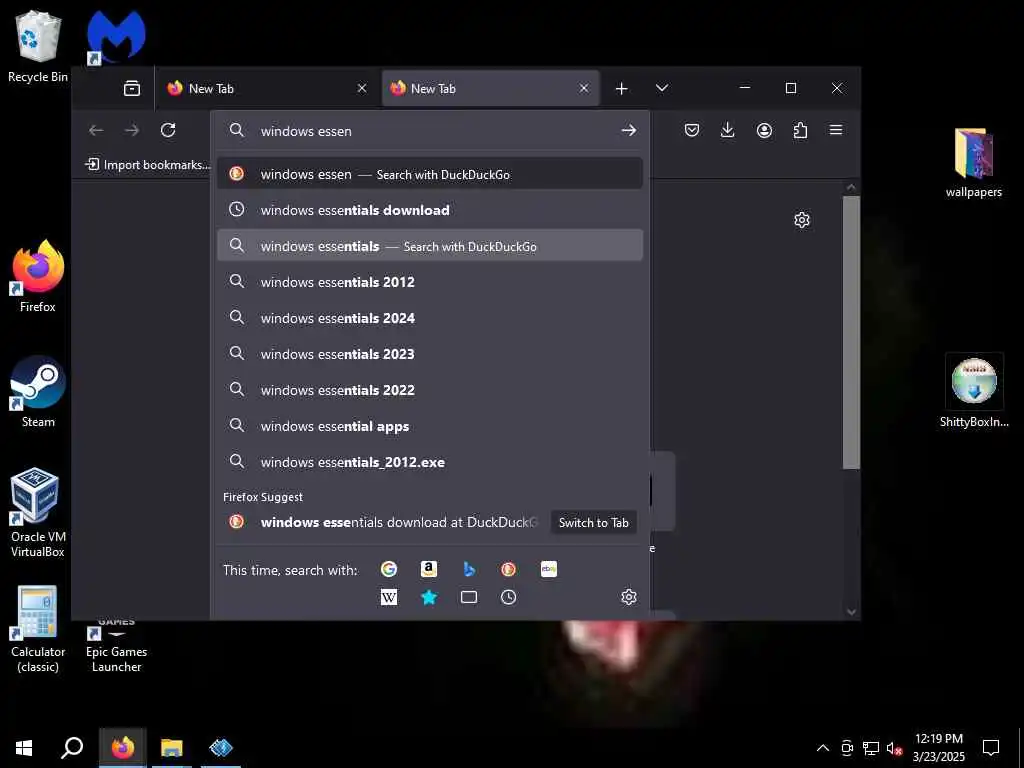Open the Firefox account icon
Viewport: 1024px width, 768px height.
[x=764, y=131]
